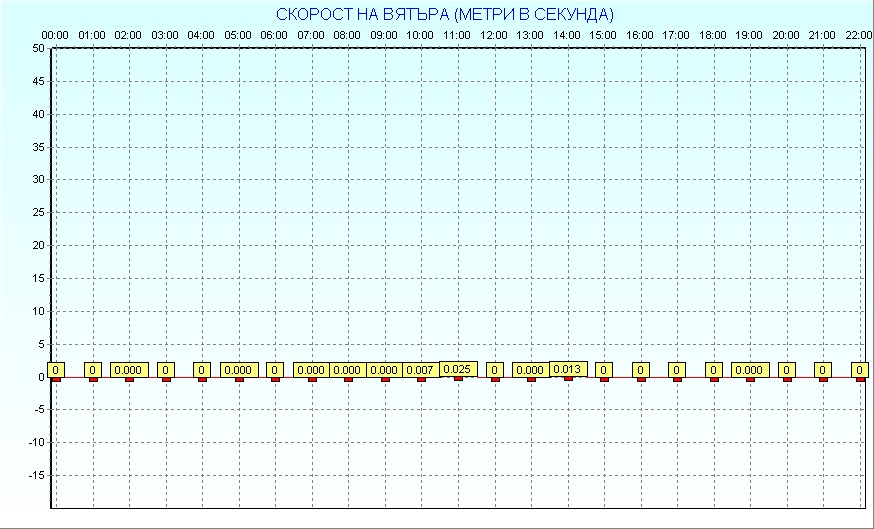
Task: Click the 05:00 time axis label
Action: click(238, 35)
